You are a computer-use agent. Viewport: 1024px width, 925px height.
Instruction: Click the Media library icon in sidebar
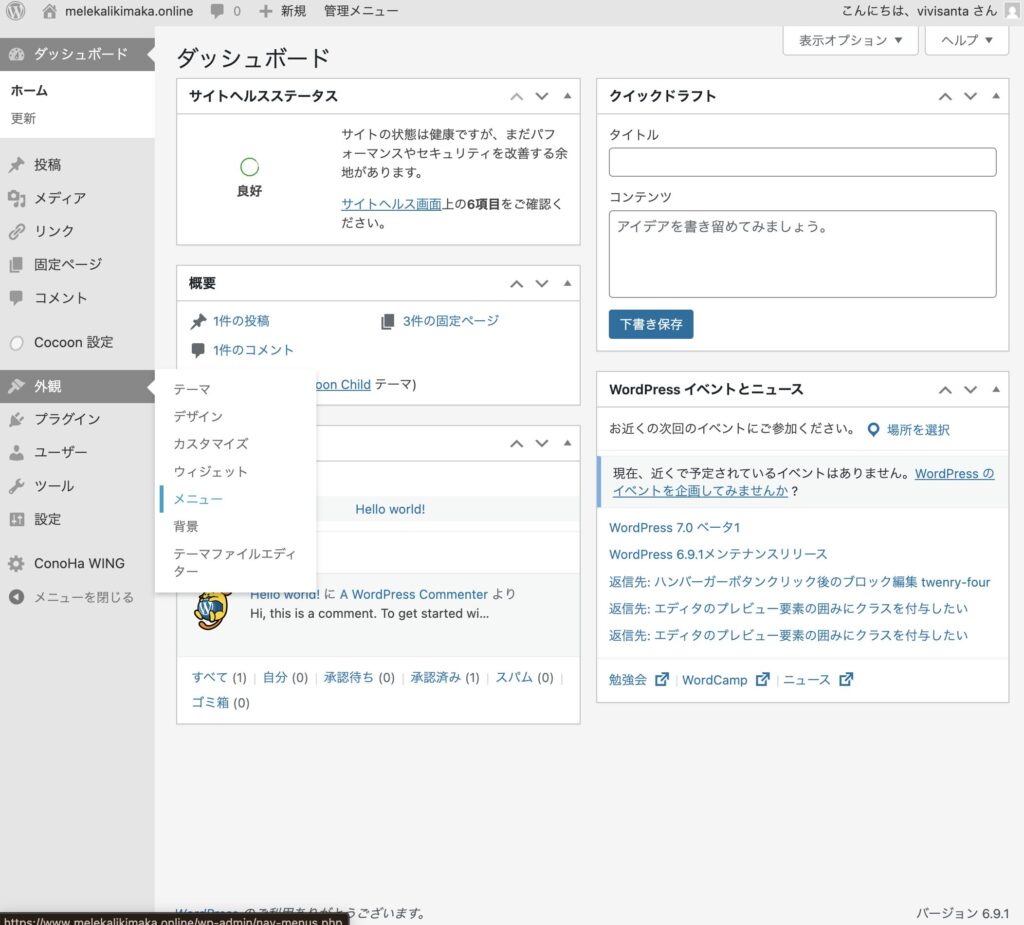tap(16, 198)
